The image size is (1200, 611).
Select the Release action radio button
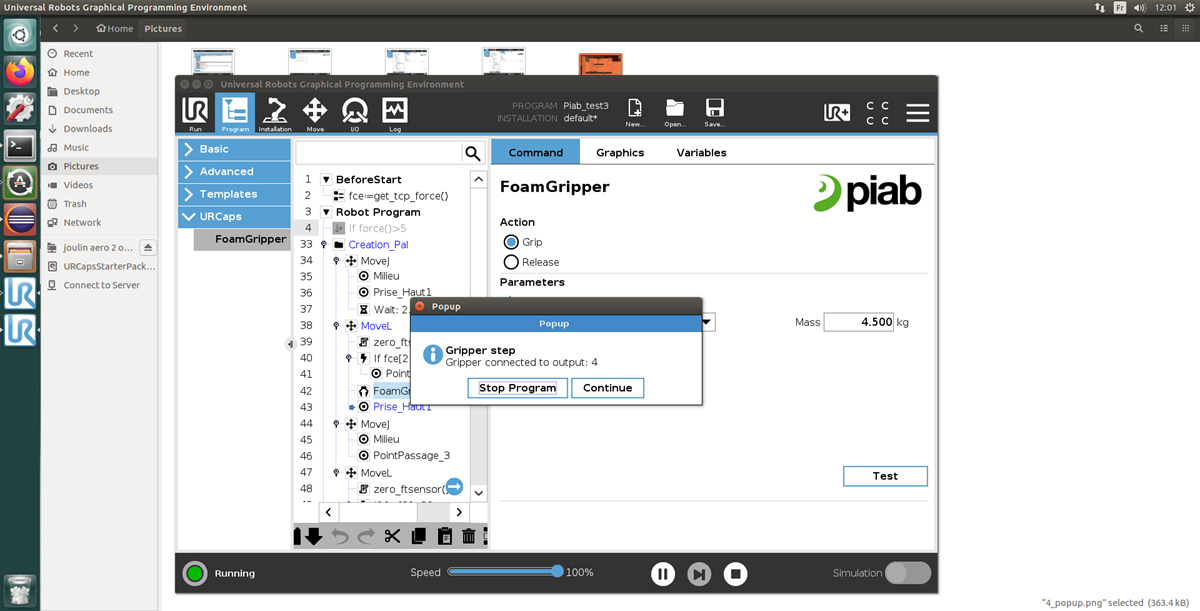tap(511, 262)
